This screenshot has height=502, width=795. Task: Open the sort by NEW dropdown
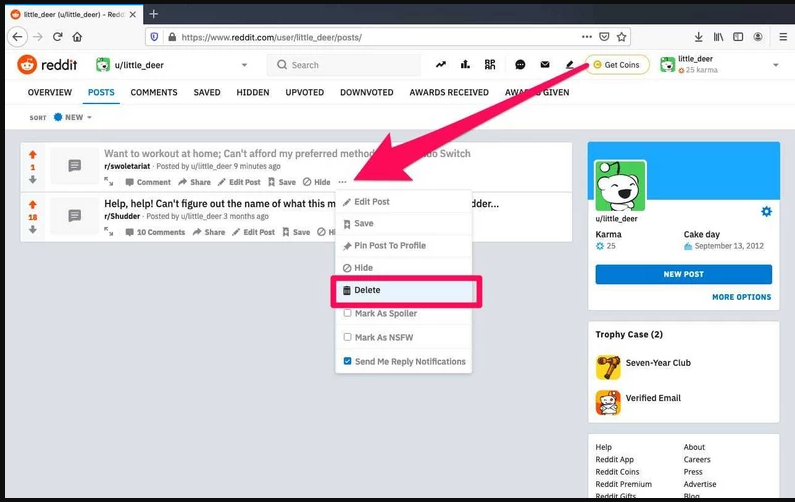[73, 117]
